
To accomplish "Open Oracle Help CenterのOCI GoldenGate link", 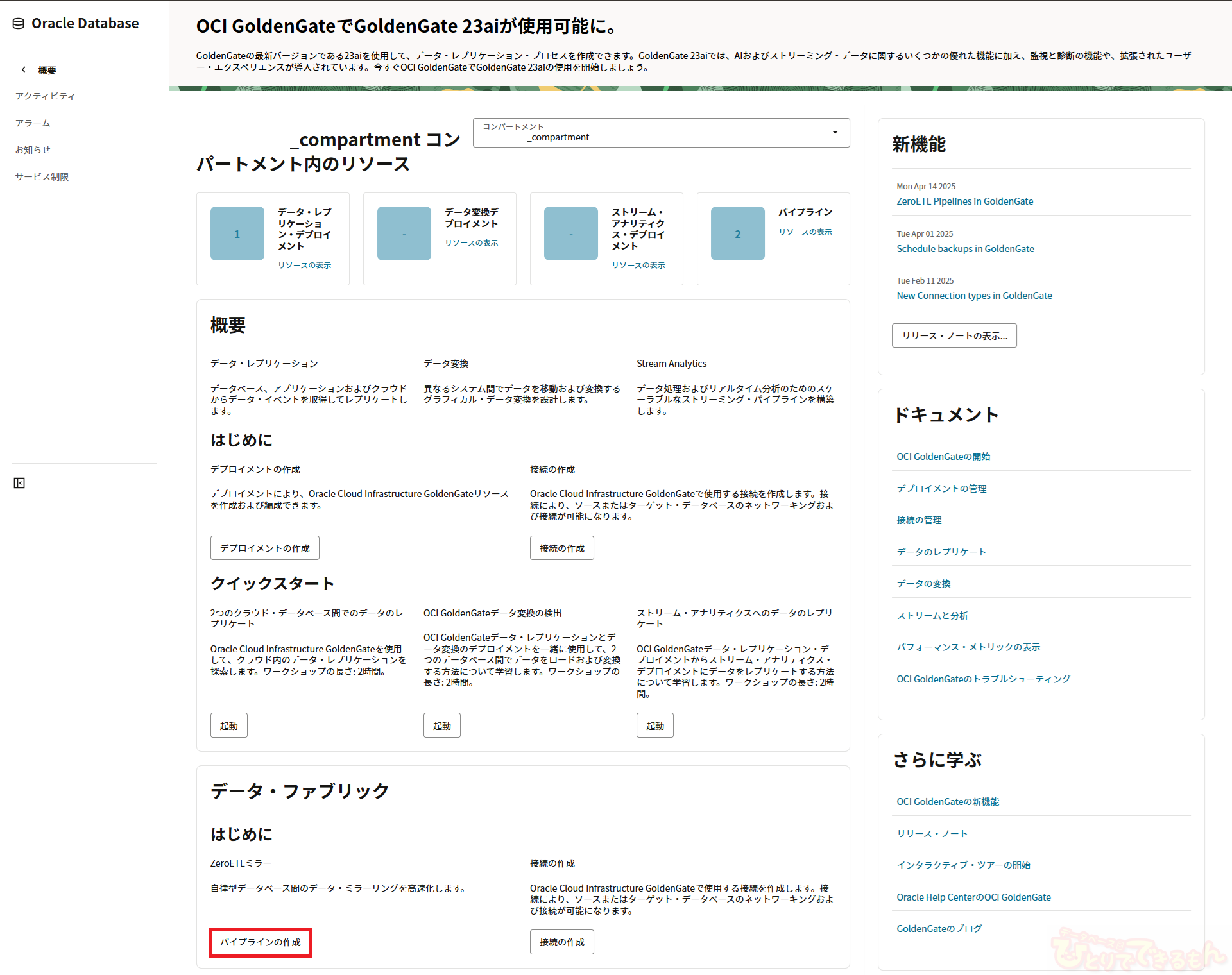I will [x=973, y=897].
